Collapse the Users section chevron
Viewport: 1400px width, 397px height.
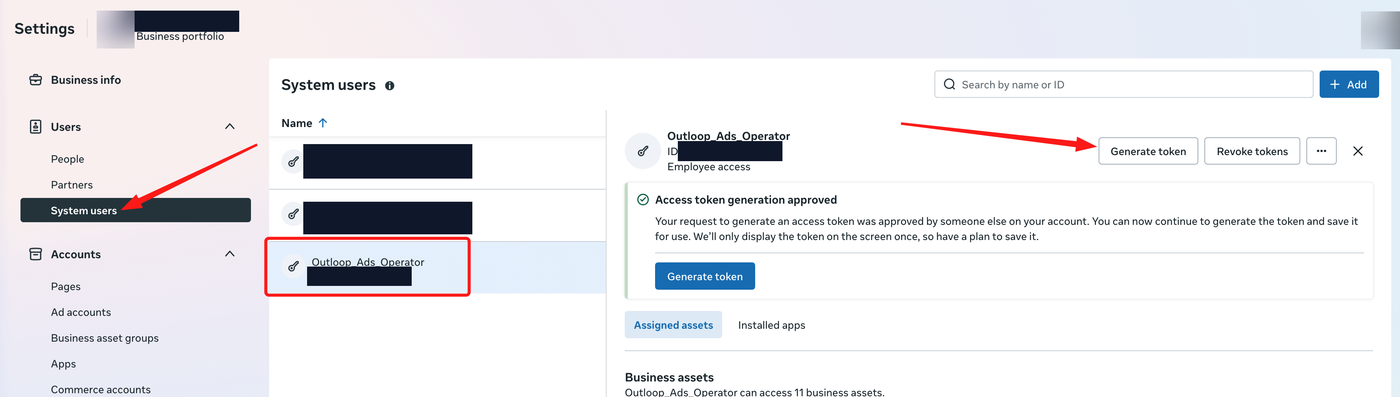coord(230,127)
